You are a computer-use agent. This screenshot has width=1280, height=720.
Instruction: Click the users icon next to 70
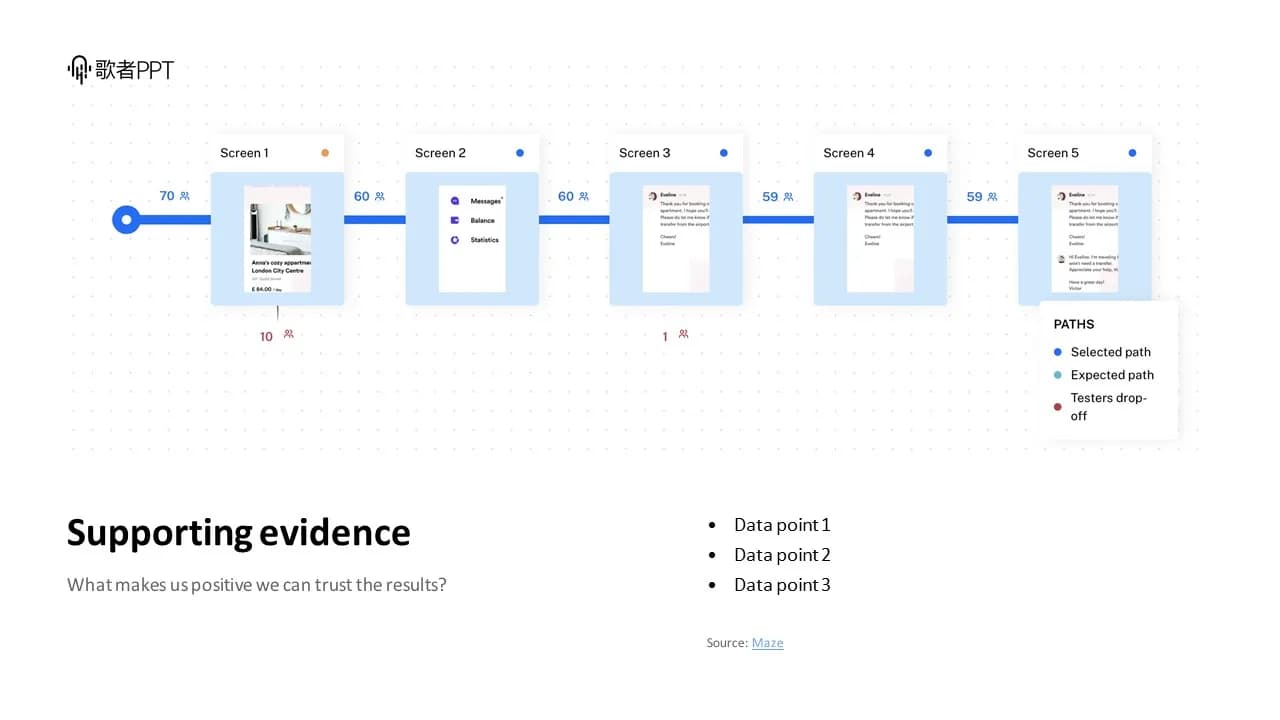185,196
